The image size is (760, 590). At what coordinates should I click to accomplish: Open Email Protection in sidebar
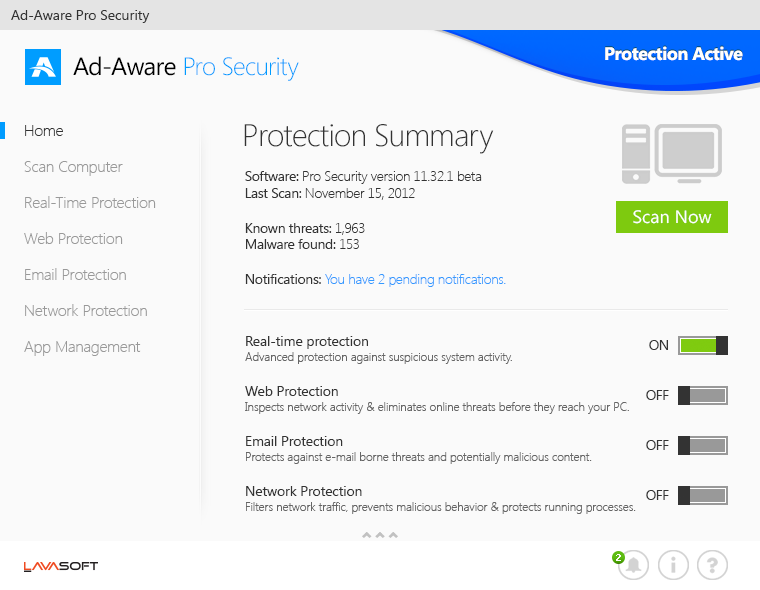[x=75, y=275]
